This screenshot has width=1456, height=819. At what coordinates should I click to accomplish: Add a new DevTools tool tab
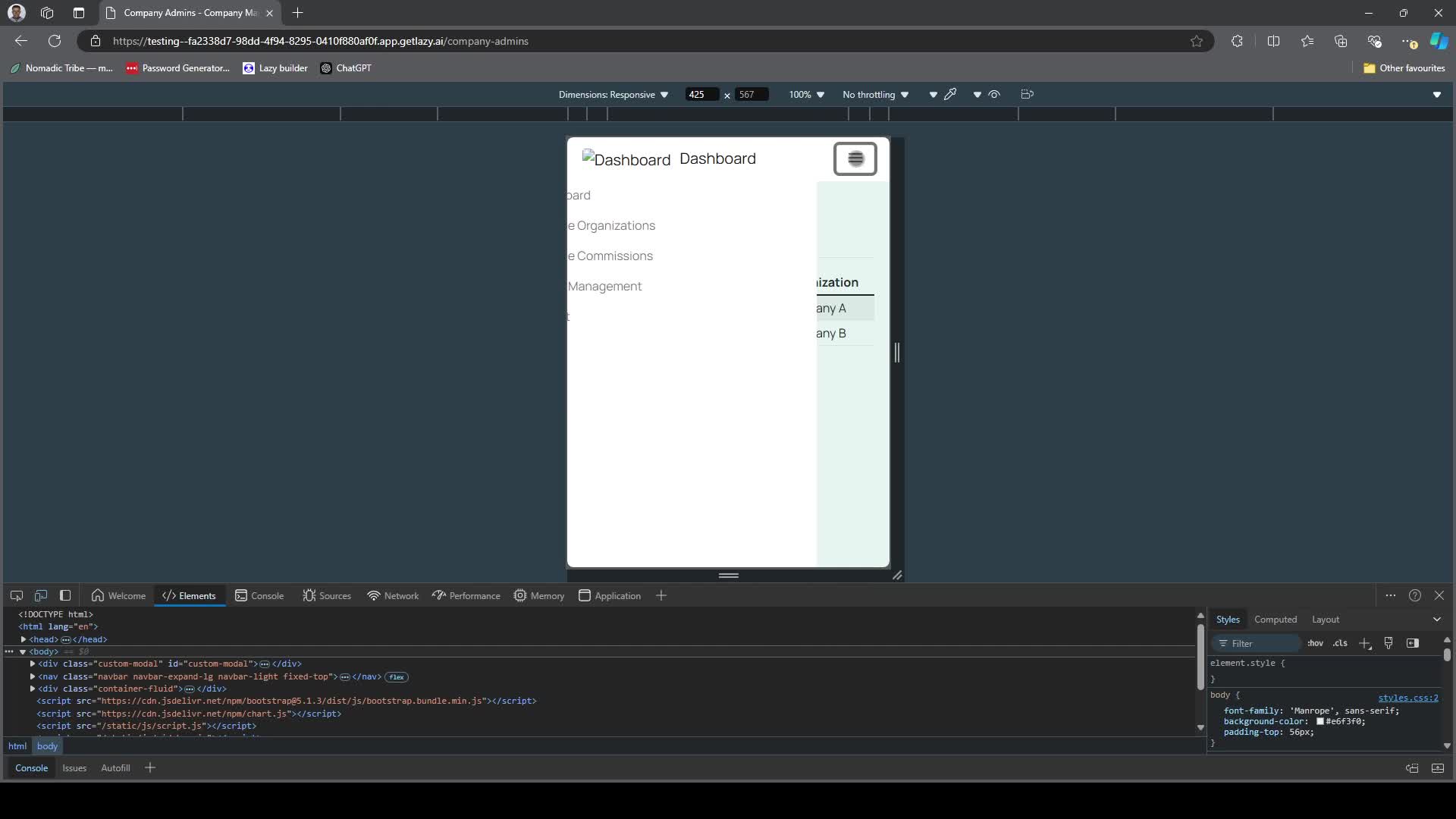coord(661,596)
